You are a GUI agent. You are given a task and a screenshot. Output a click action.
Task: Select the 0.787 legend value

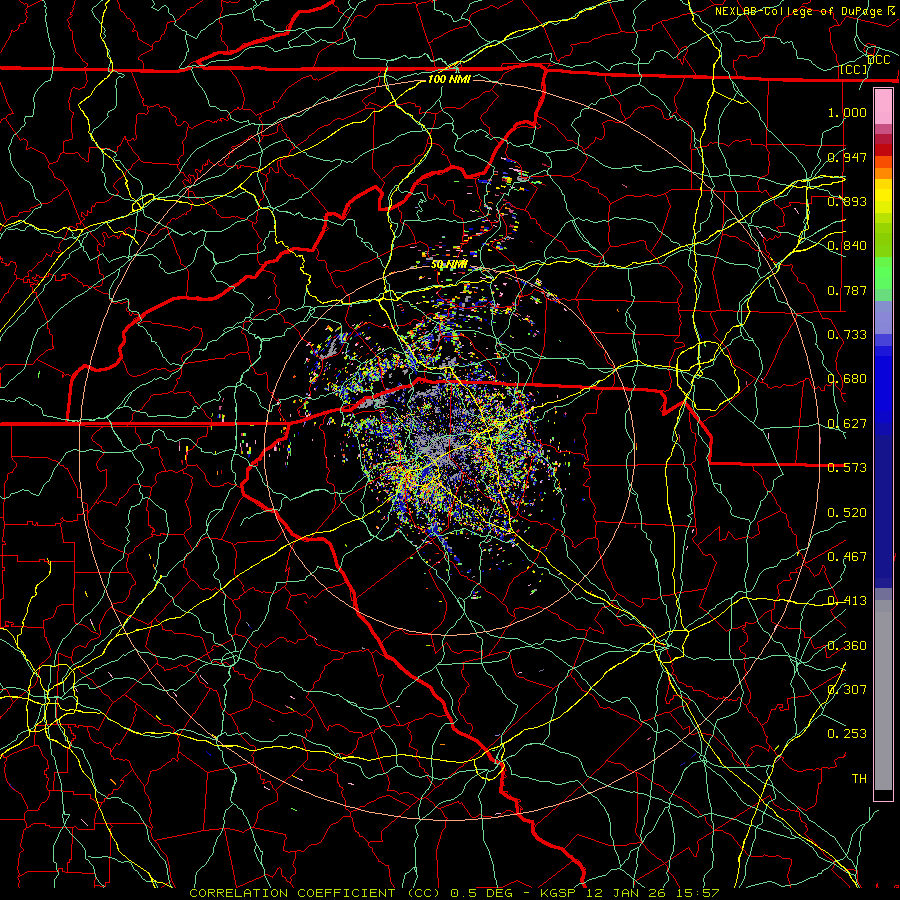coord(847,290)
